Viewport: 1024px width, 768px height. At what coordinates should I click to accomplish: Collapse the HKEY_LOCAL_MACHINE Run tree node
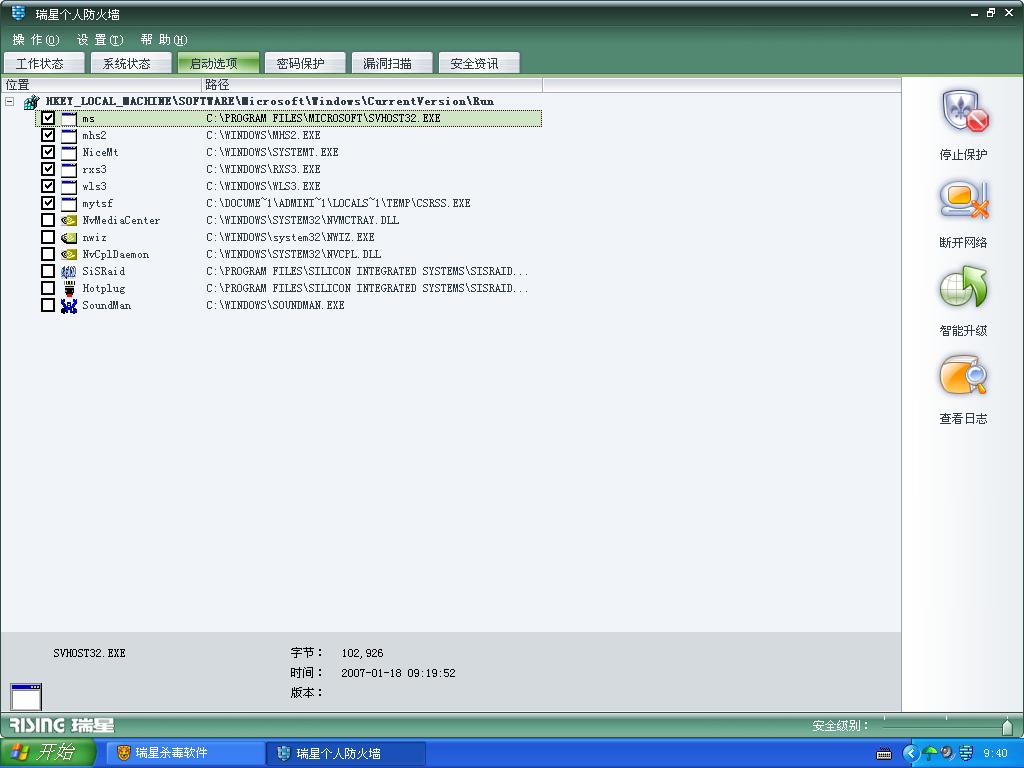tap(10, 102)
